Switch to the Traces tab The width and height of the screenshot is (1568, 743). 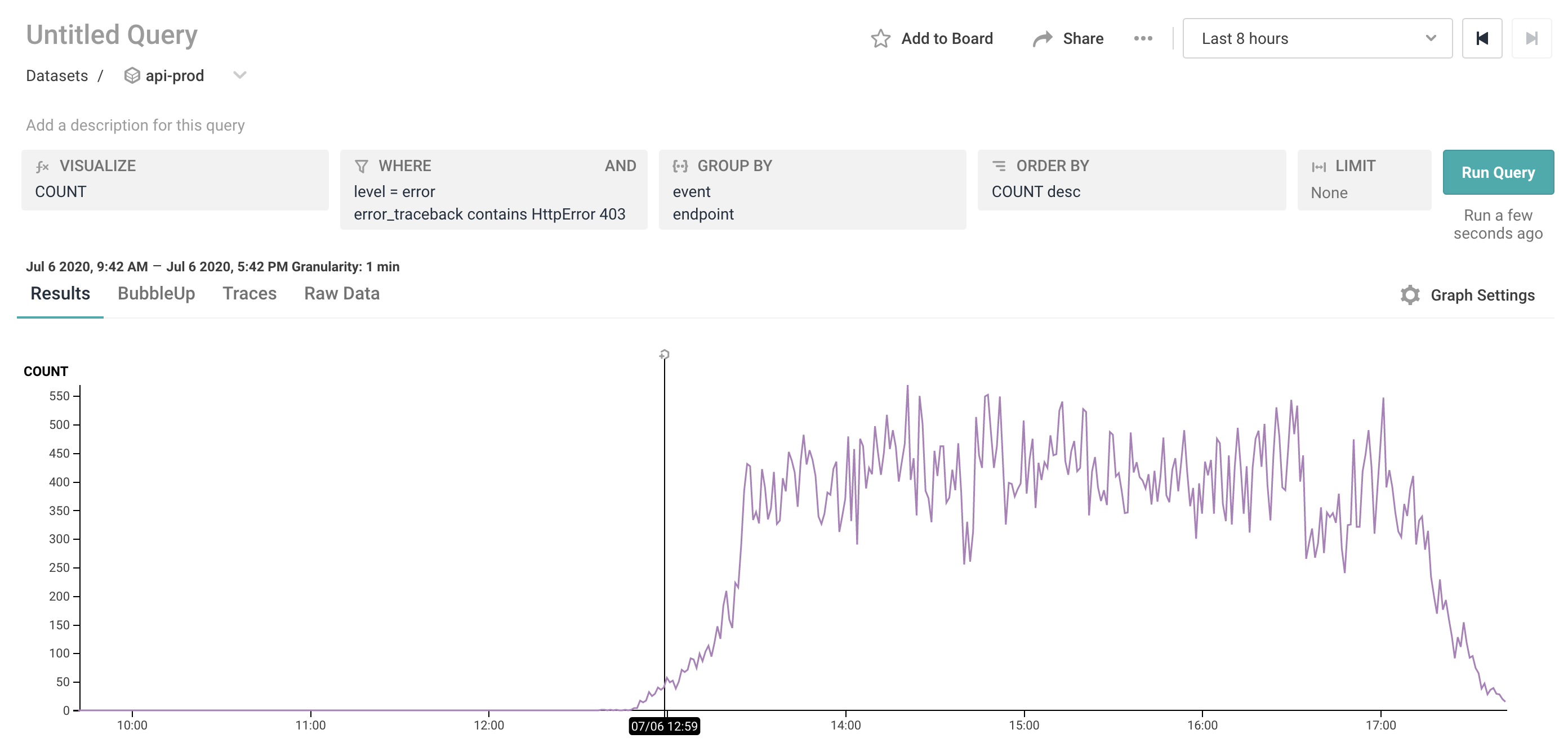(249, 294)
